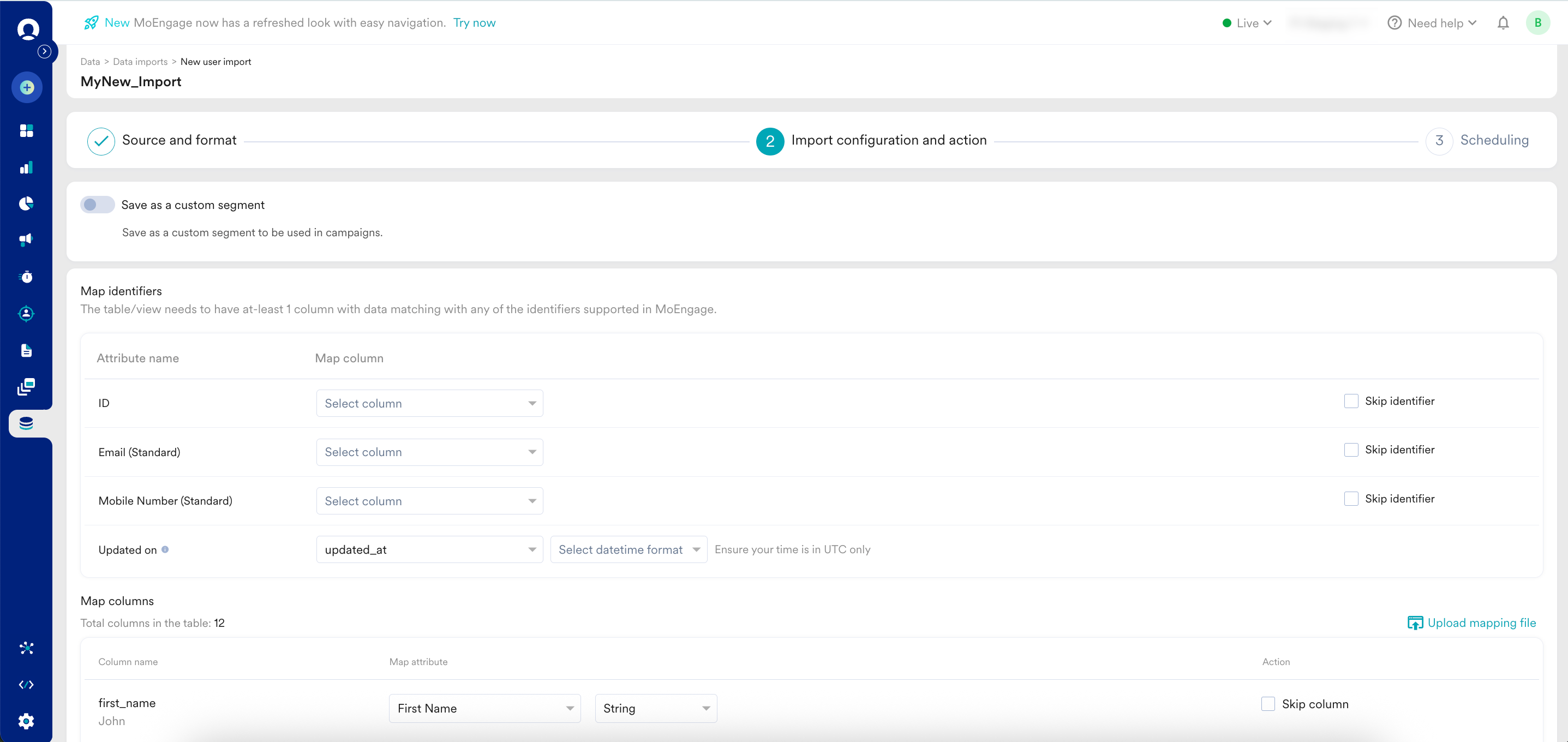Image resolution: width=1568 pixels, height=742 pixels.
Task: Check Skip column for first_name
Action: (x=1268, y=704)
